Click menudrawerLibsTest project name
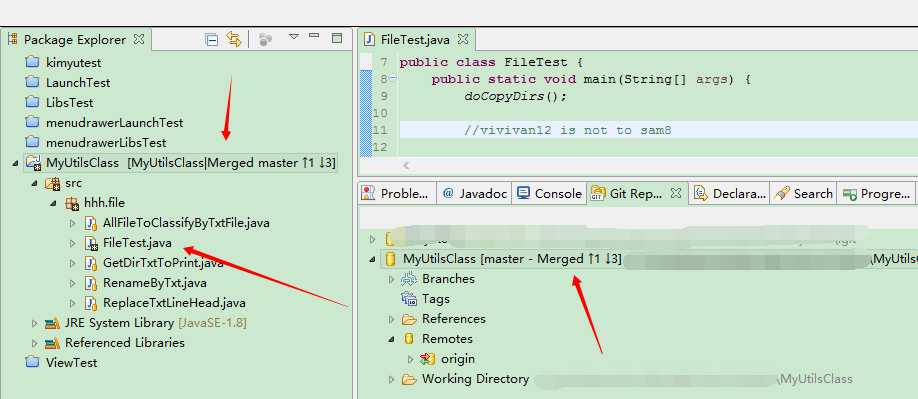This screenshot has width=918, height=399. tap(106, 142)
